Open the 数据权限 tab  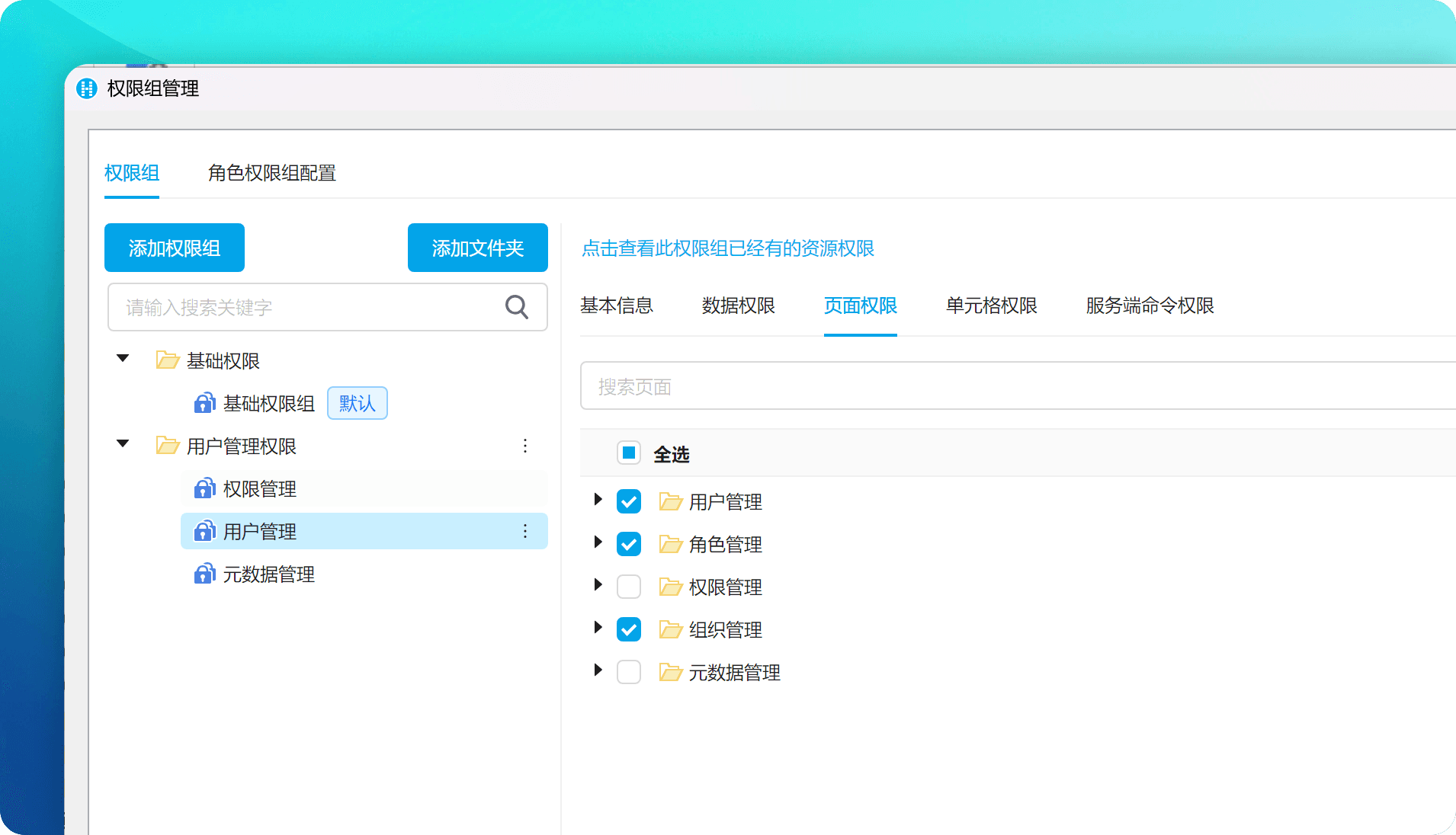click(x=739, y=306)
